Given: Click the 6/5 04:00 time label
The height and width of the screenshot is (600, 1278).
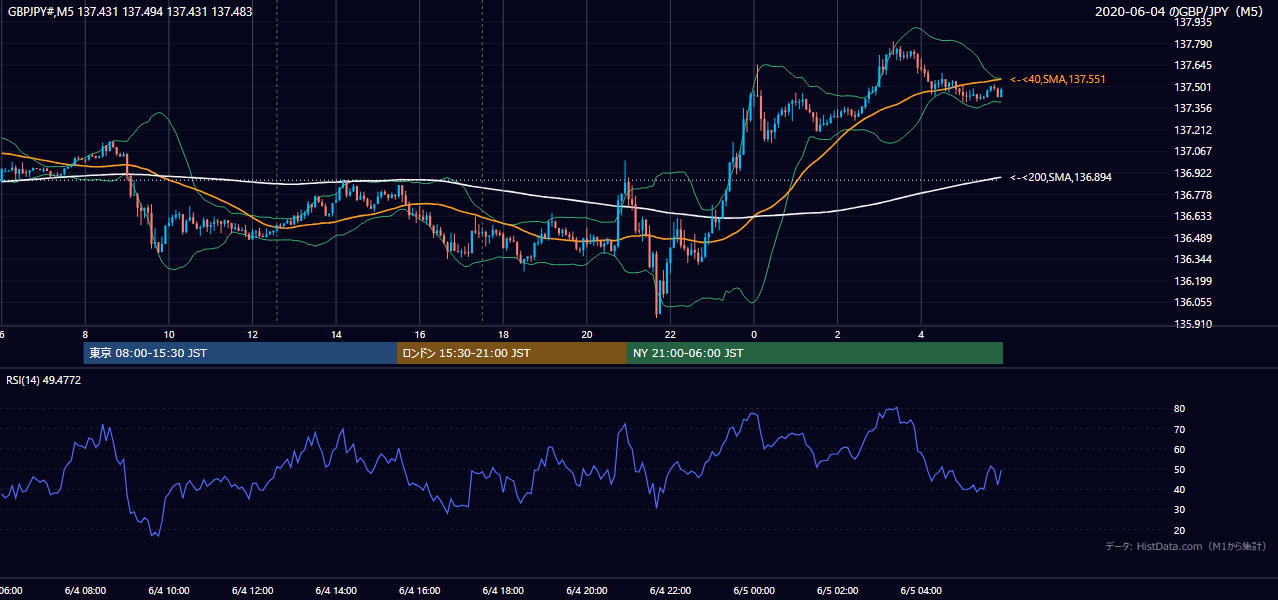Looking at the screenshot, I should pos(921,590).
